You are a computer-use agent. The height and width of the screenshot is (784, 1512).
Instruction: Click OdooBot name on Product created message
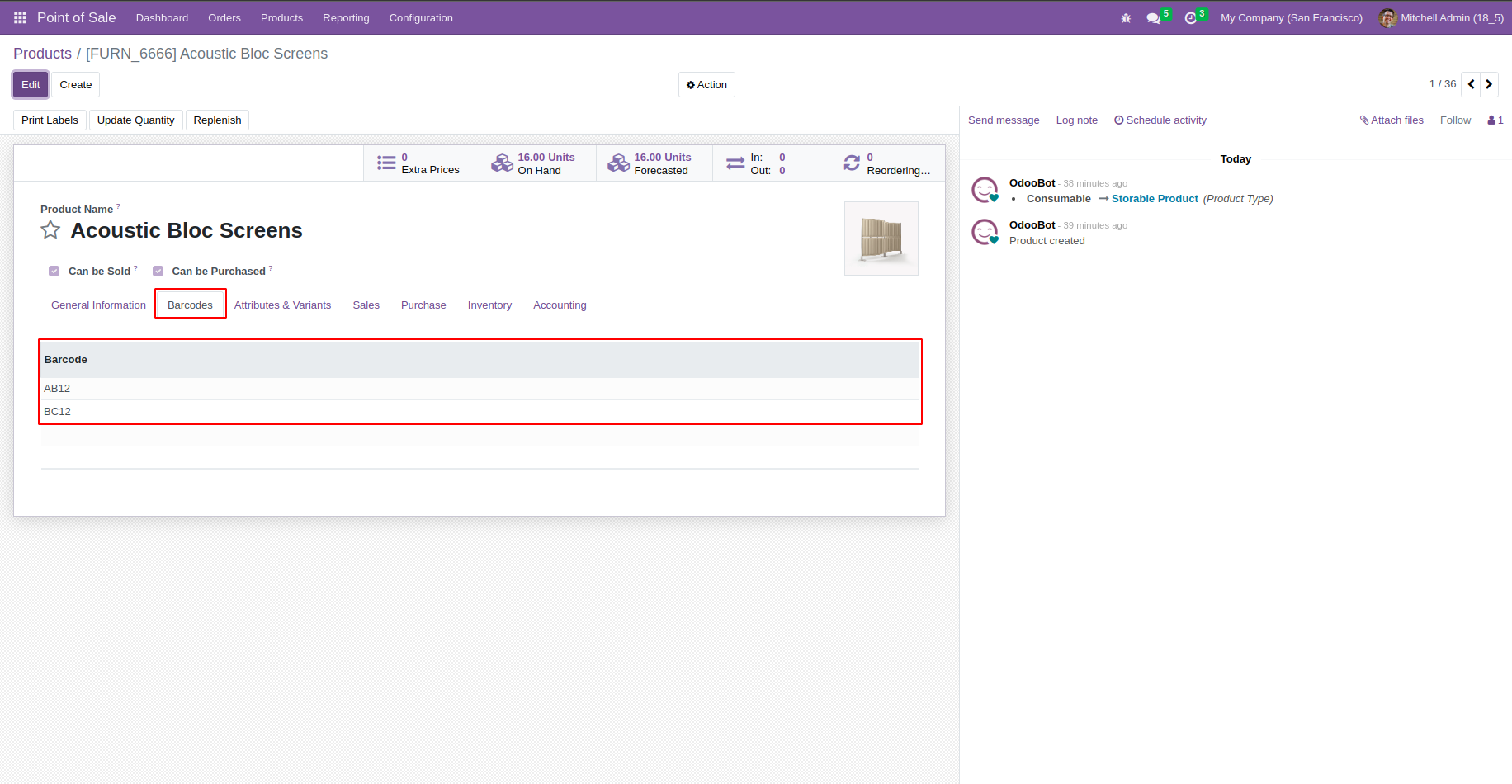pyautogui.click(x=1032, y=225)
